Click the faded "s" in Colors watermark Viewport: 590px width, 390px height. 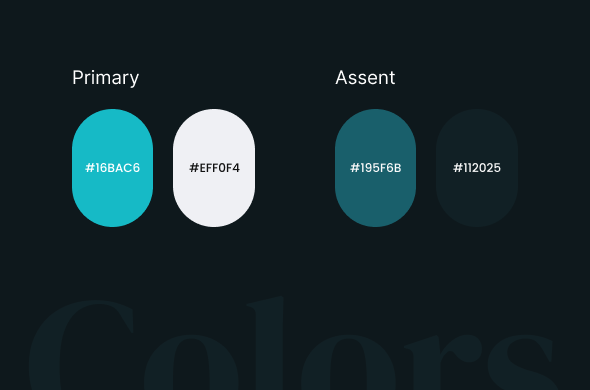point(521,363)
